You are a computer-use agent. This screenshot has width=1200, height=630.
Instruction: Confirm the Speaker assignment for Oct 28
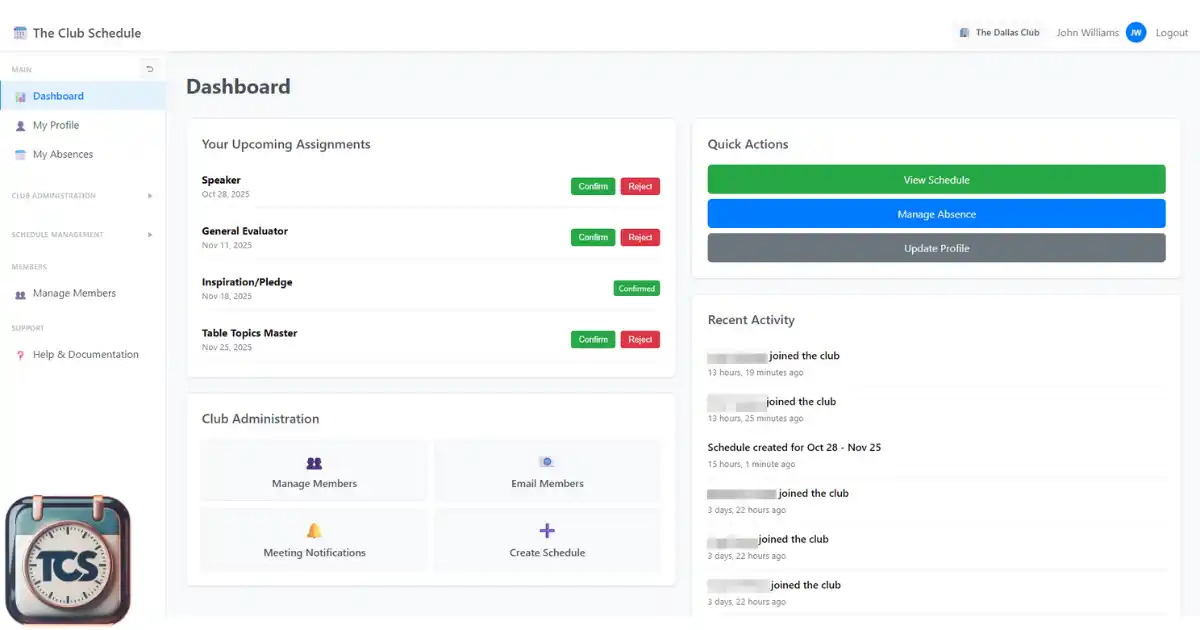593,186
